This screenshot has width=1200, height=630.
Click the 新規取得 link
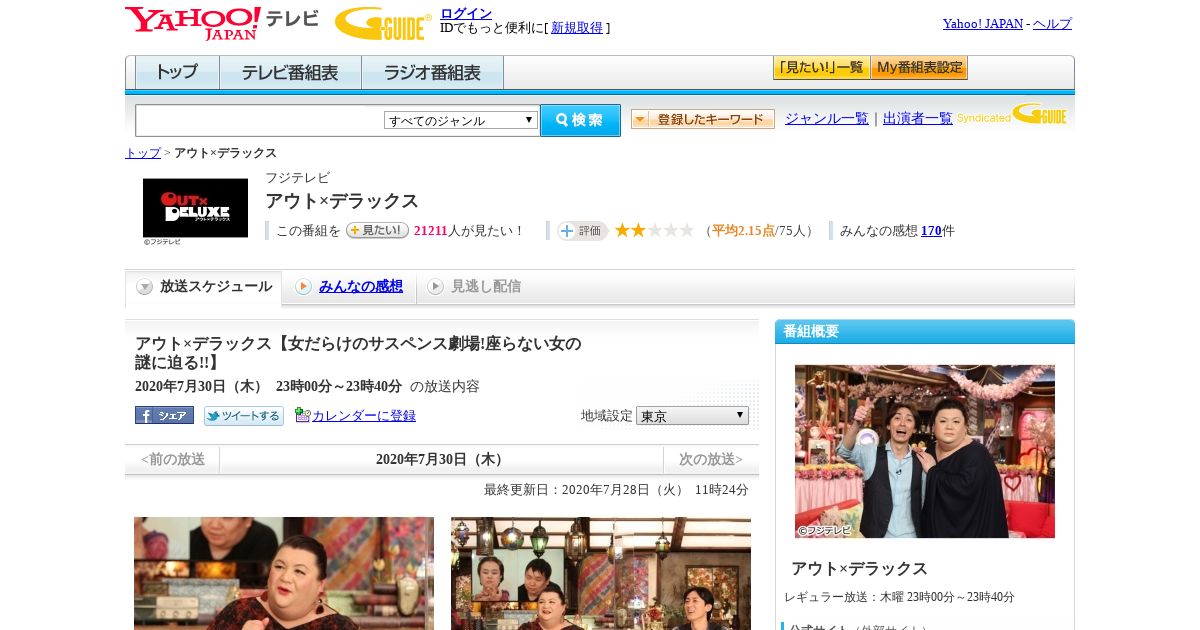[x=577, y=28]
